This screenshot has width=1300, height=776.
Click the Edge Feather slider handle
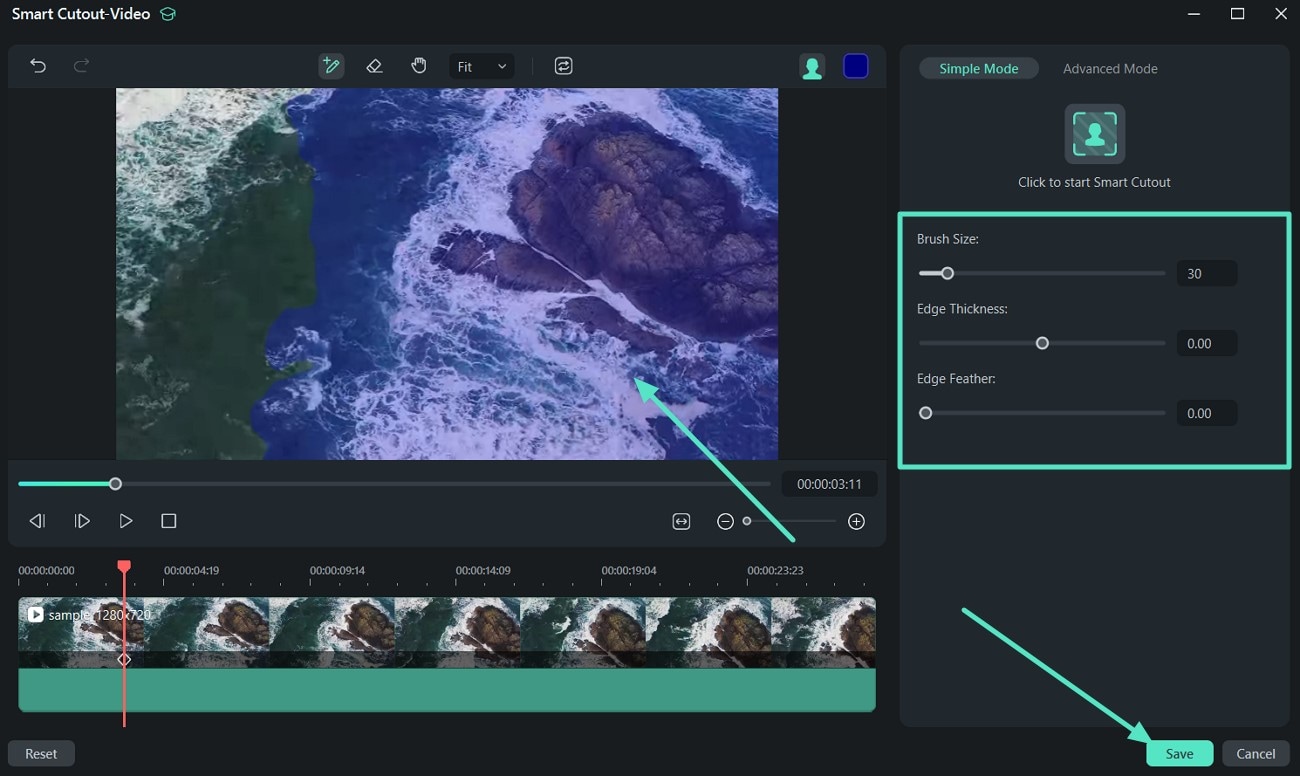coord(925,413)
